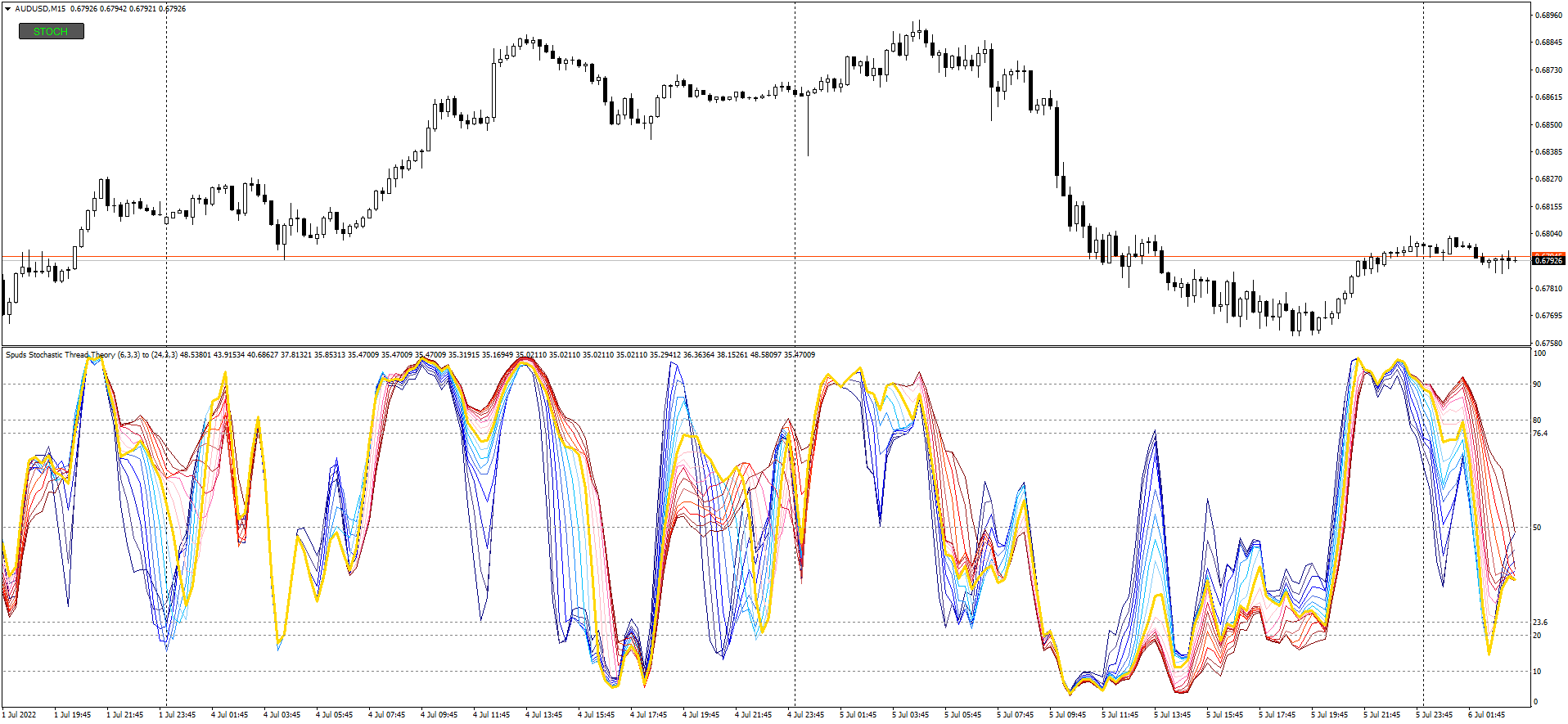Viewport: 1568px width, 724px height.
Task: Click the '5 Jul 05:45' time axis label
Action: [x=963, y=715]
